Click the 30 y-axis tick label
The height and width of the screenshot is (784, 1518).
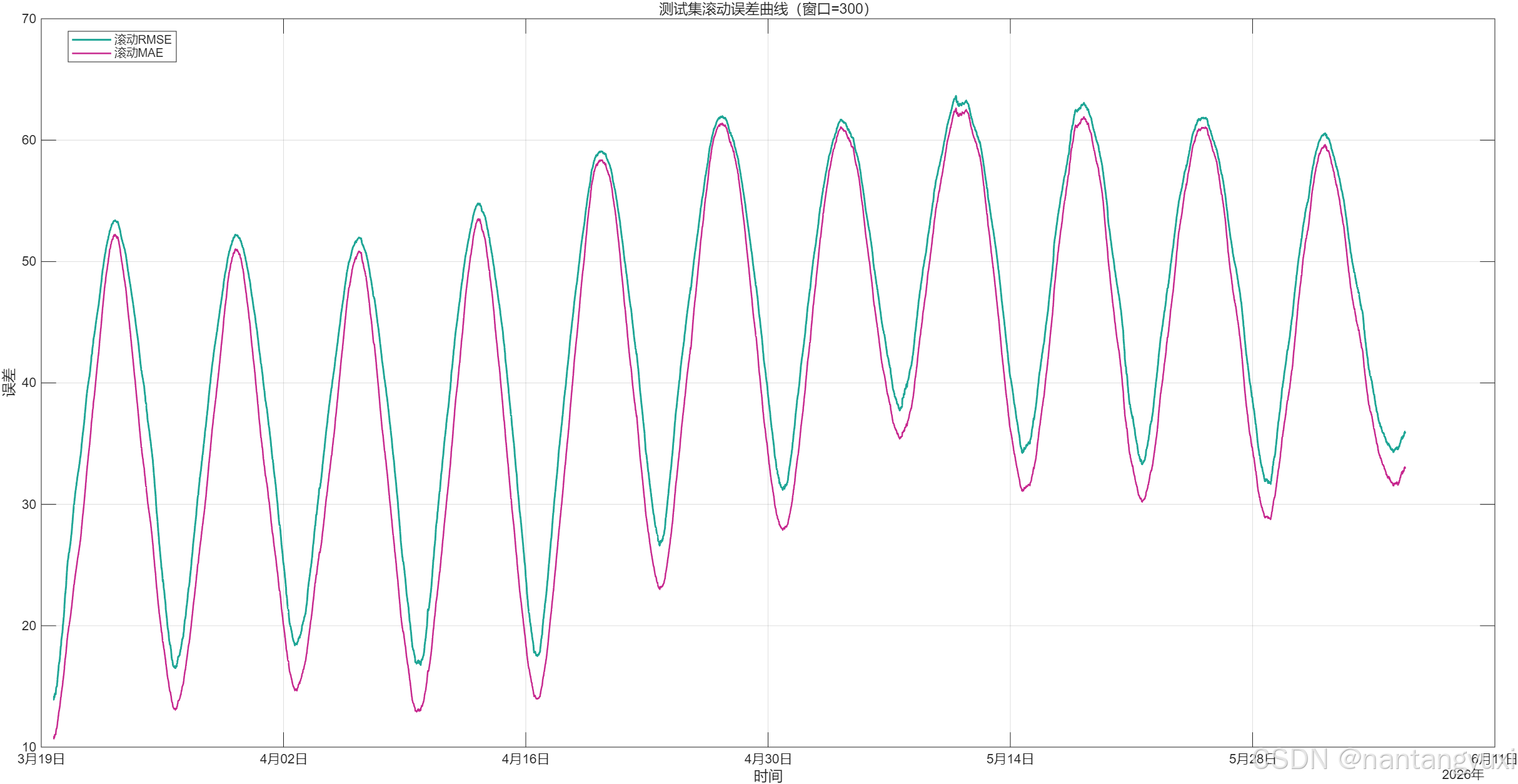pyautogui.click(x=29, y=504)
